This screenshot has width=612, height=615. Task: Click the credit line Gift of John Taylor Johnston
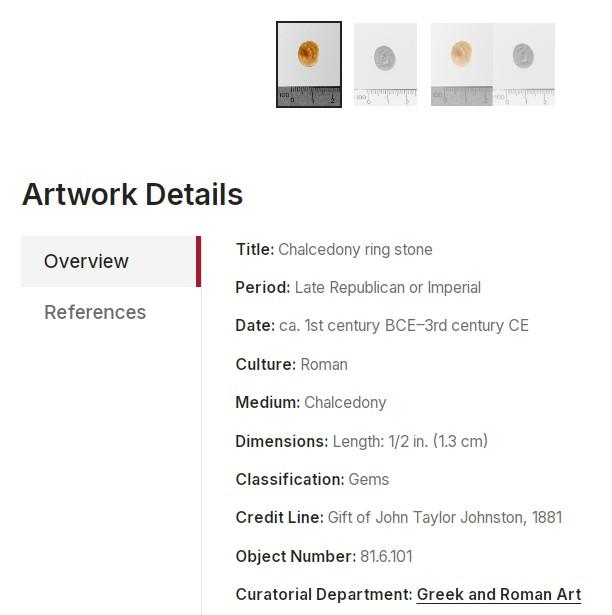click(x=426, y=517)
